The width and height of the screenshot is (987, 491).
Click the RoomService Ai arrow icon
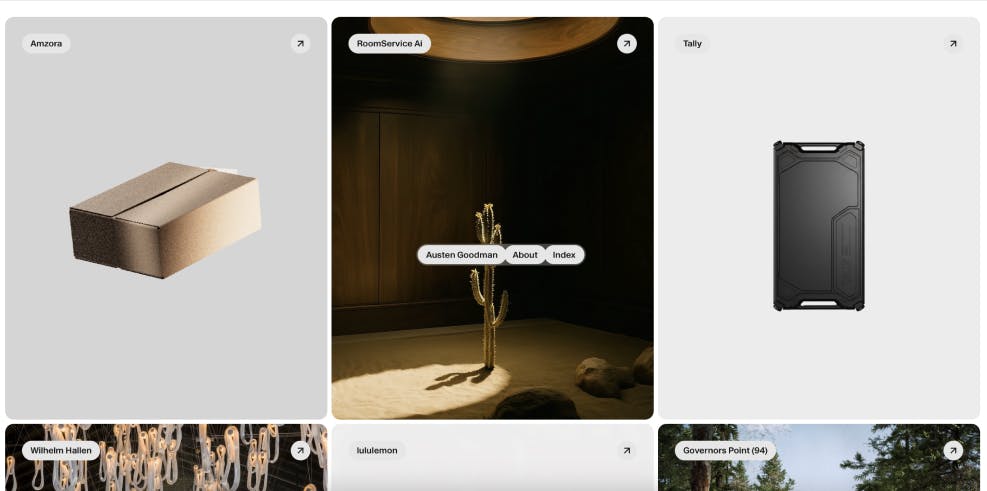(x=626, y=43)
